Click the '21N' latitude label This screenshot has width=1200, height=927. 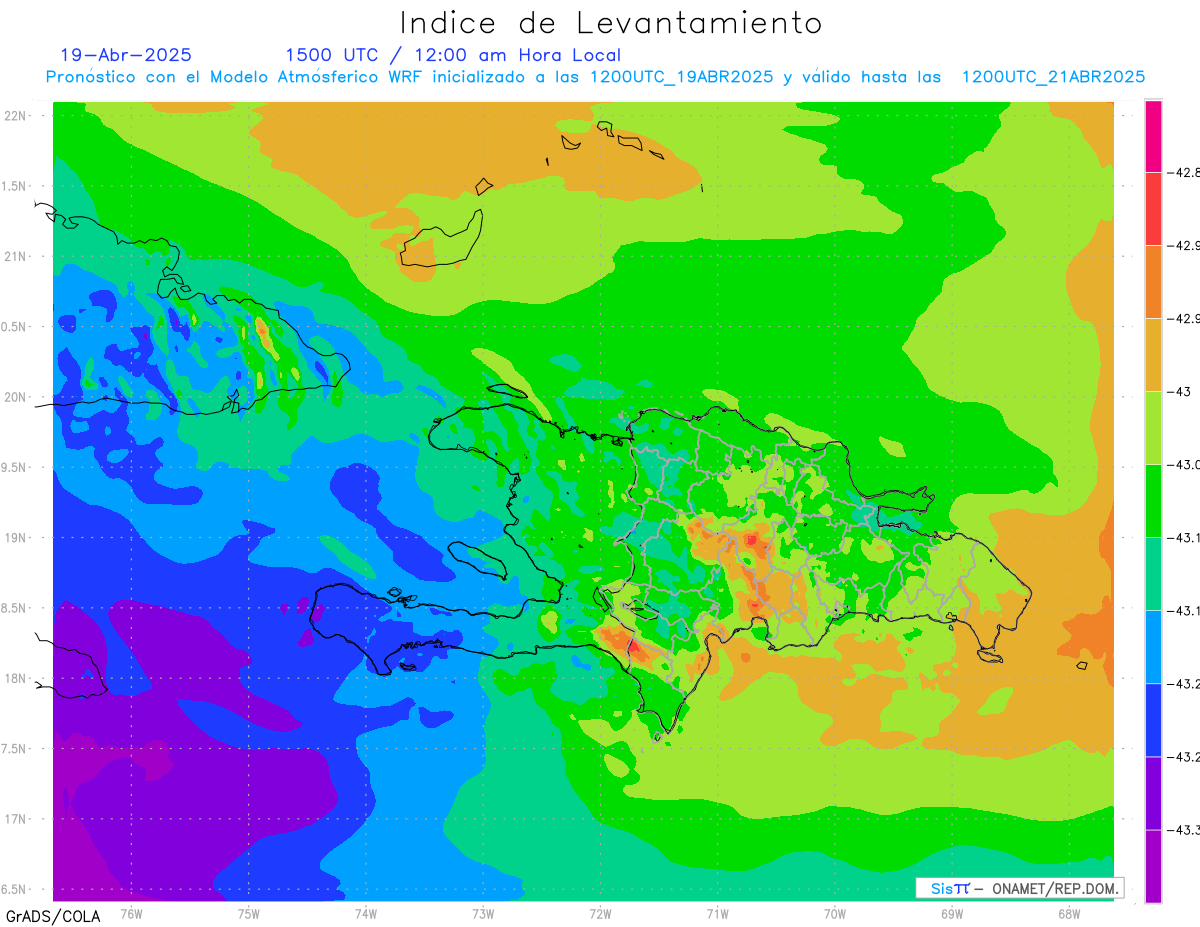pyautogui.click(x=17, y=256)
